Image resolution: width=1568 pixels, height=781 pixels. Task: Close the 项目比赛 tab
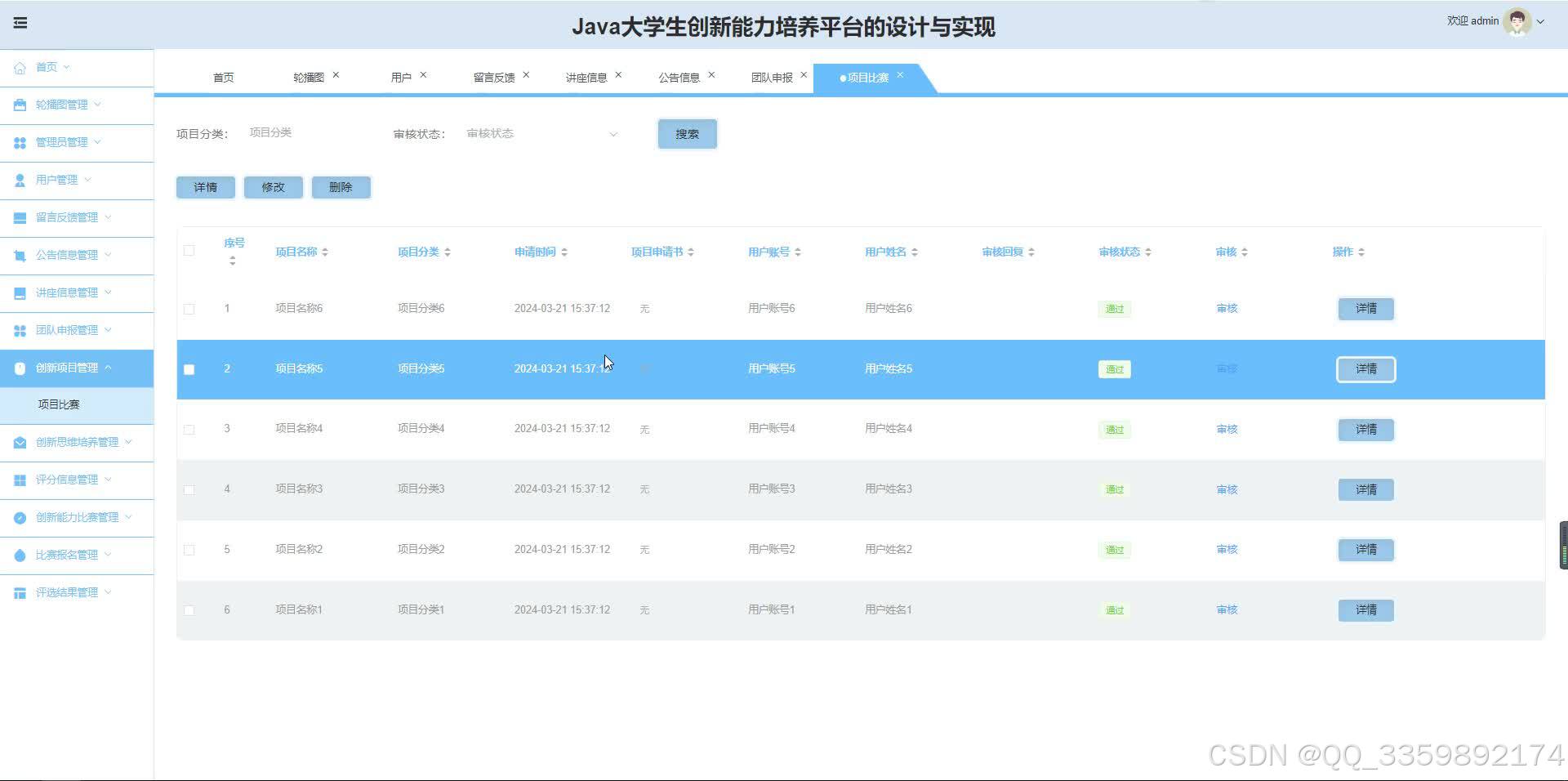pyautogui.click(x=900, y=75)
